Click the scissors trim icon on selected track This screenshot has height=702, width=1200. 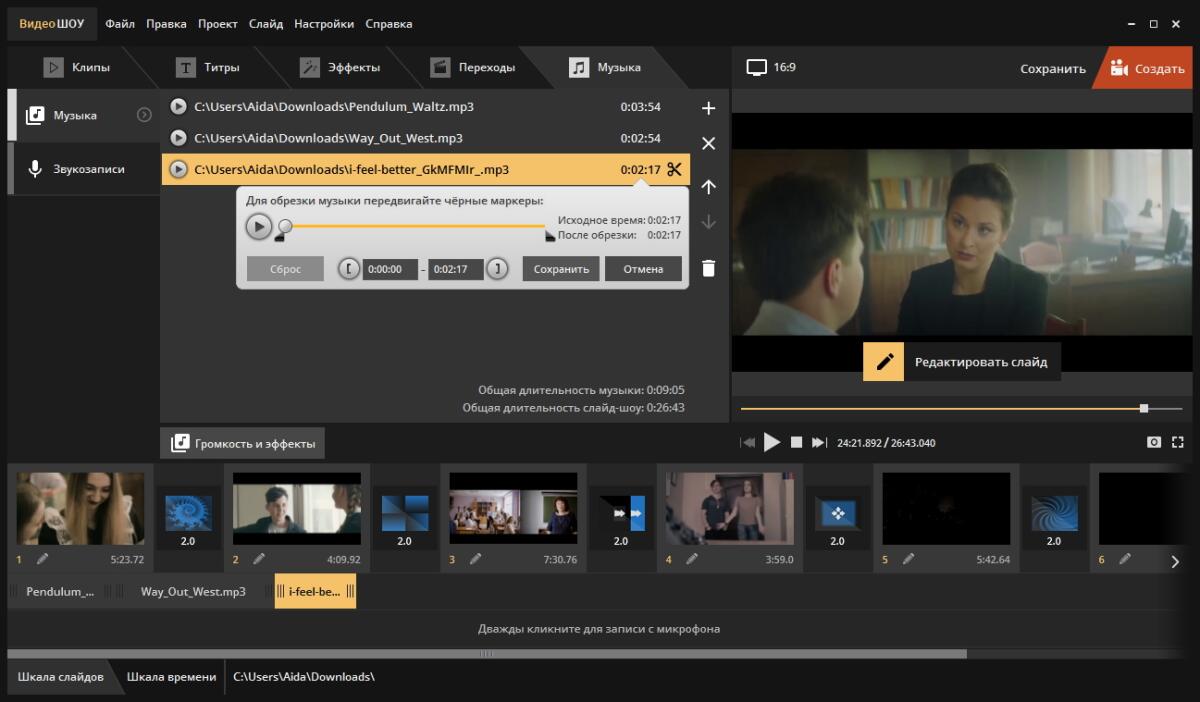click(x=674, y=169)
